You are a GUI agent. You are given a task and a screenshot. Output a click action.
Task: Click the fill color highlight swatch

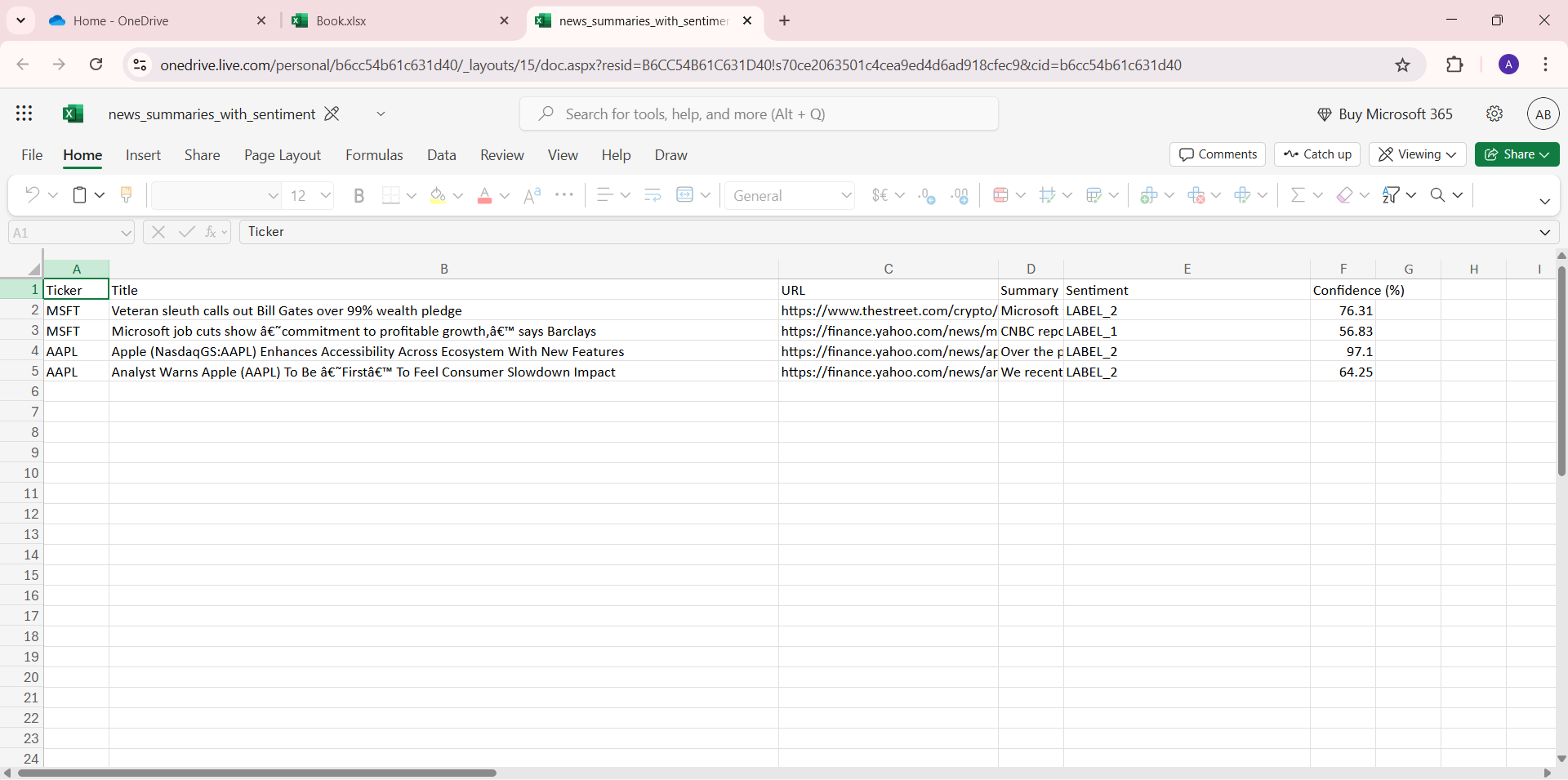point(438,195)
